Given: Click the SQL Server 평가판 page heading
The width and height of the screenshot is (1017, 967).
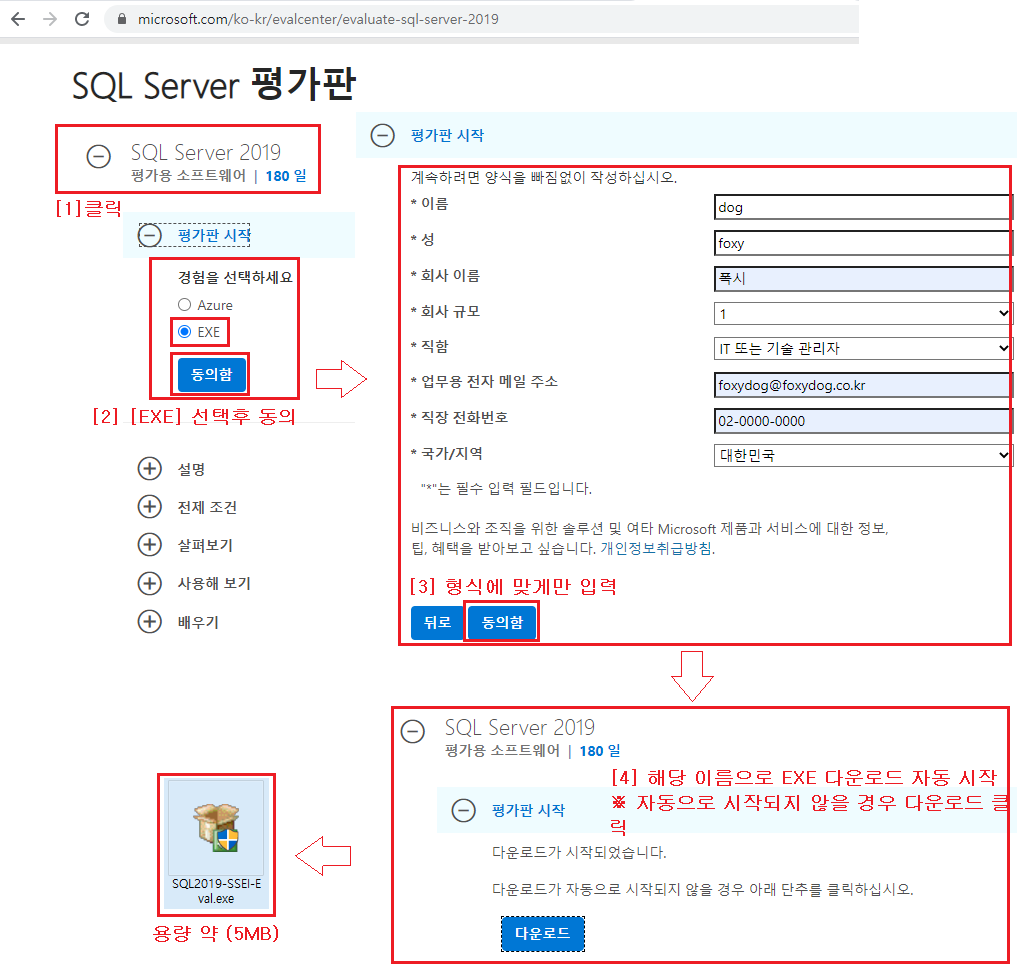Looking at the screenshot, I should coord(214,84).
